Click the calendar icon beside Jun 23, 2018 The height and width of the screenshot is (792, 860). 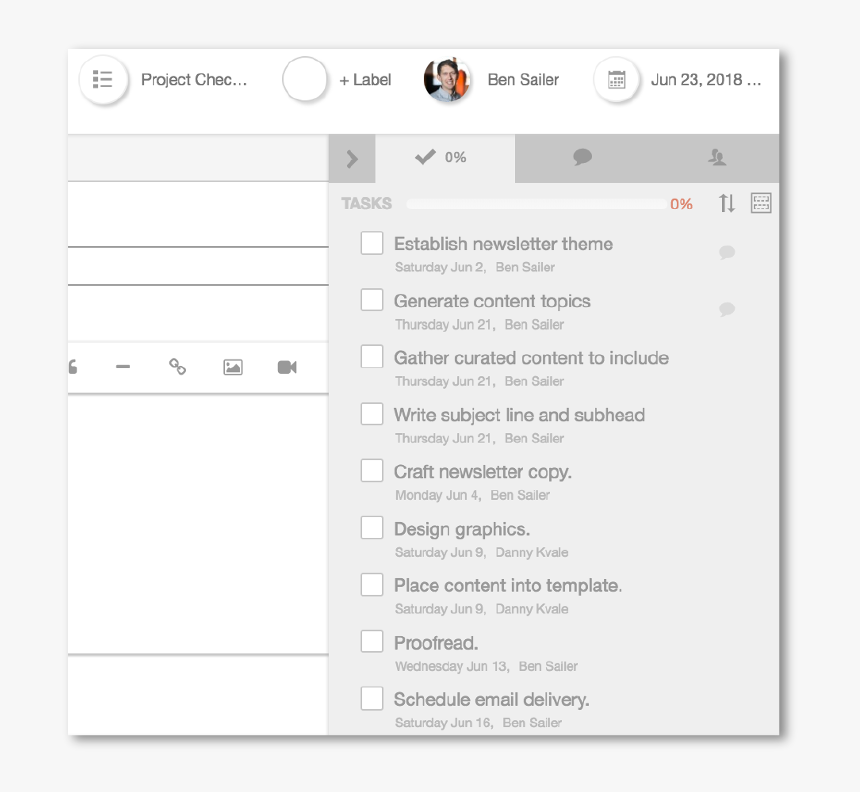pyautogui.click(x=617, y=80)
